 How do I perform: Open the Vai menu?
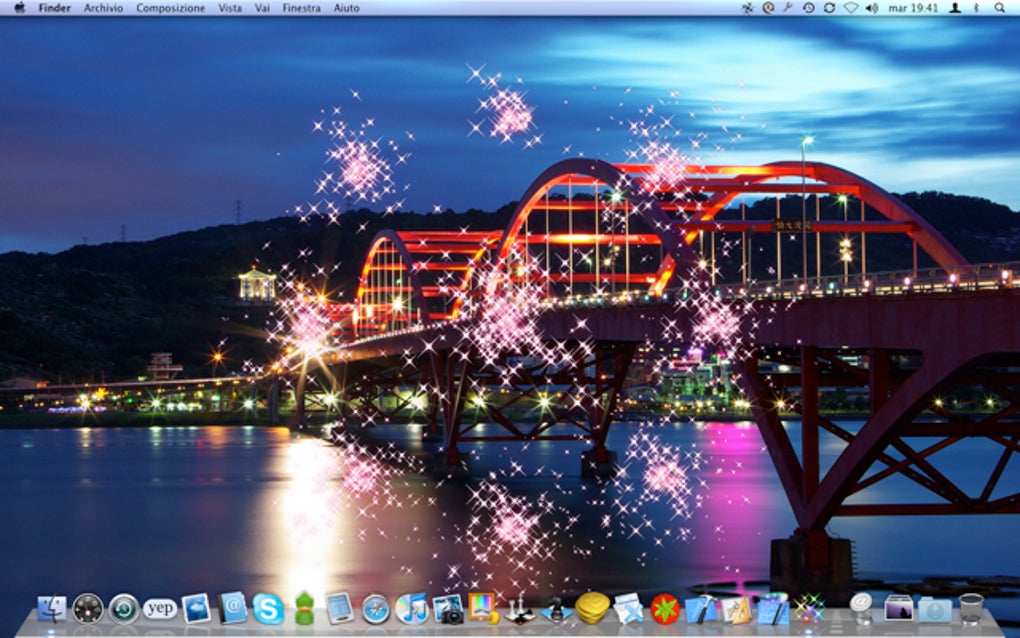click(x=262, y=8)
